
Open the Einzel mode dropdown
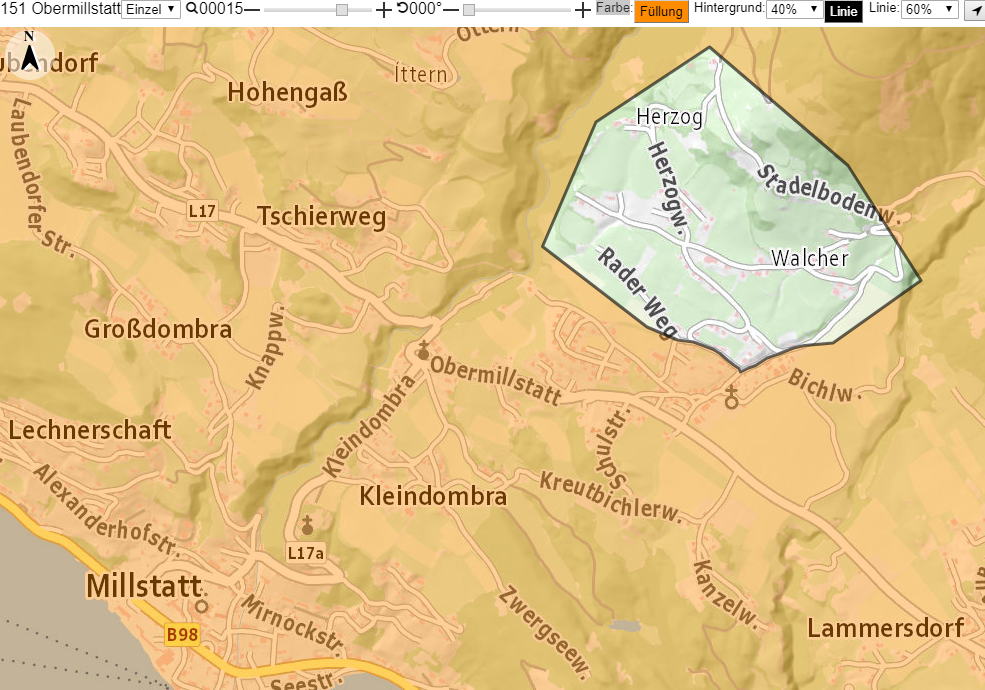pos(151,9)
